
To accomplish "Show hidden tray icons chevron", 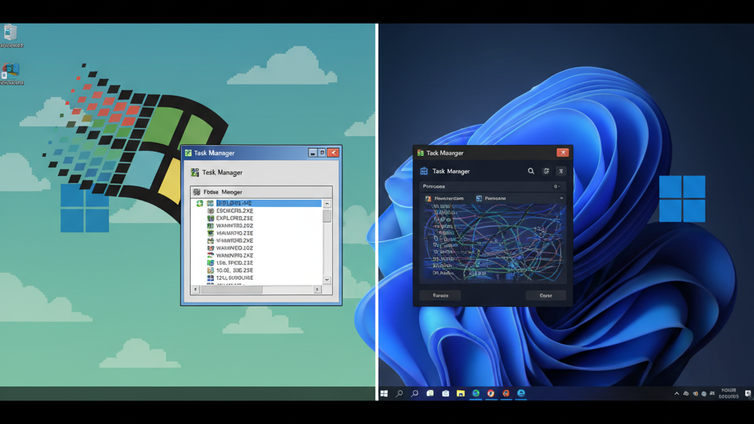I will [x=677, y=394].
